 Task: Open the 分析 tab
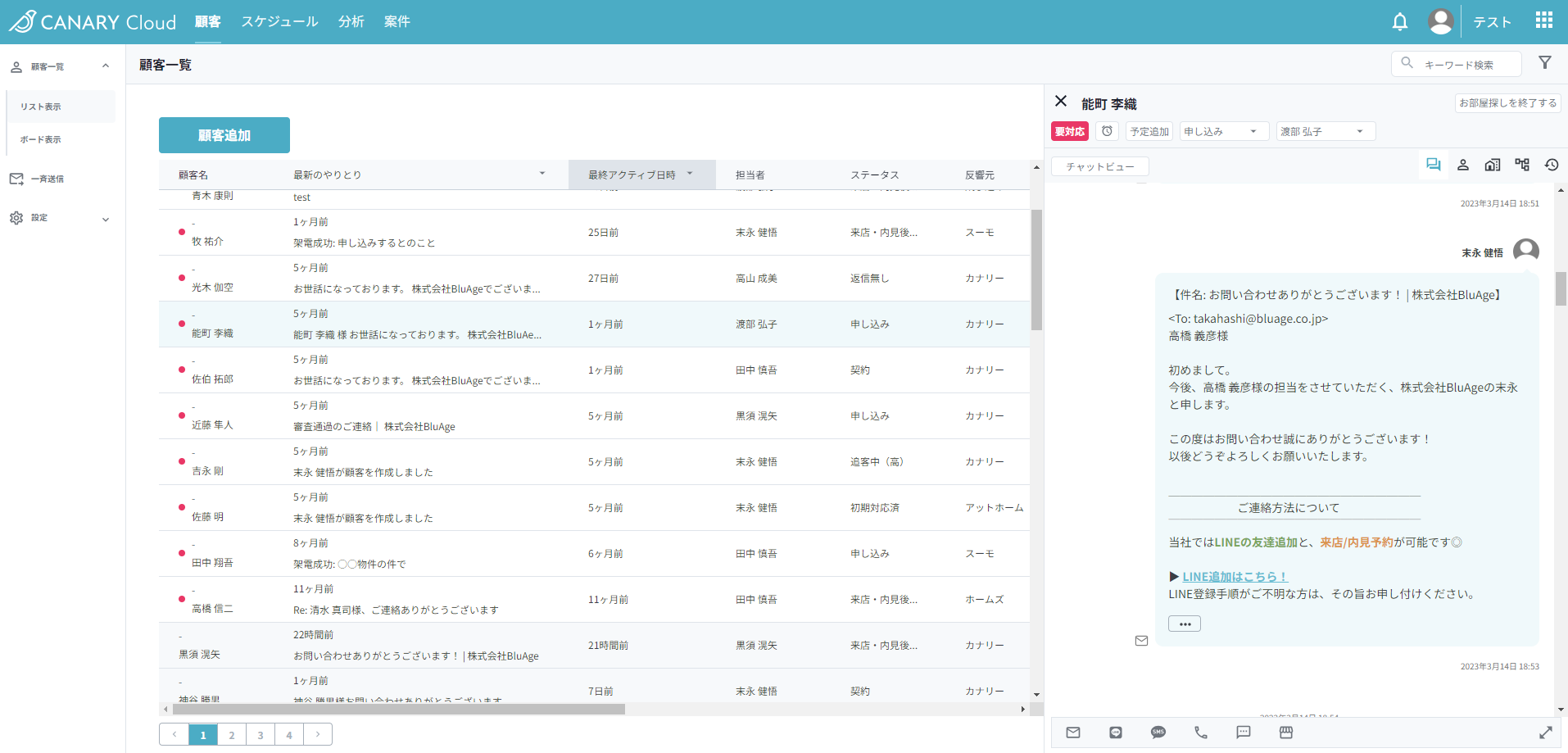(x=351, y=21)
